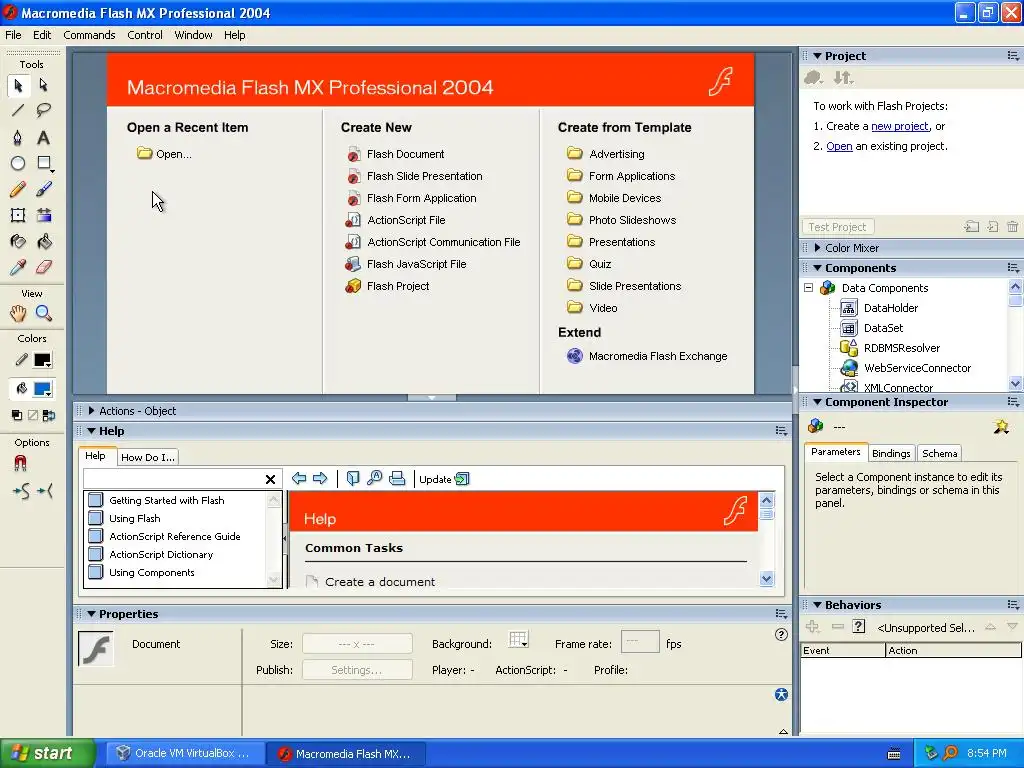
Task: Select the Pencil tool
Action: coord(18,189)
